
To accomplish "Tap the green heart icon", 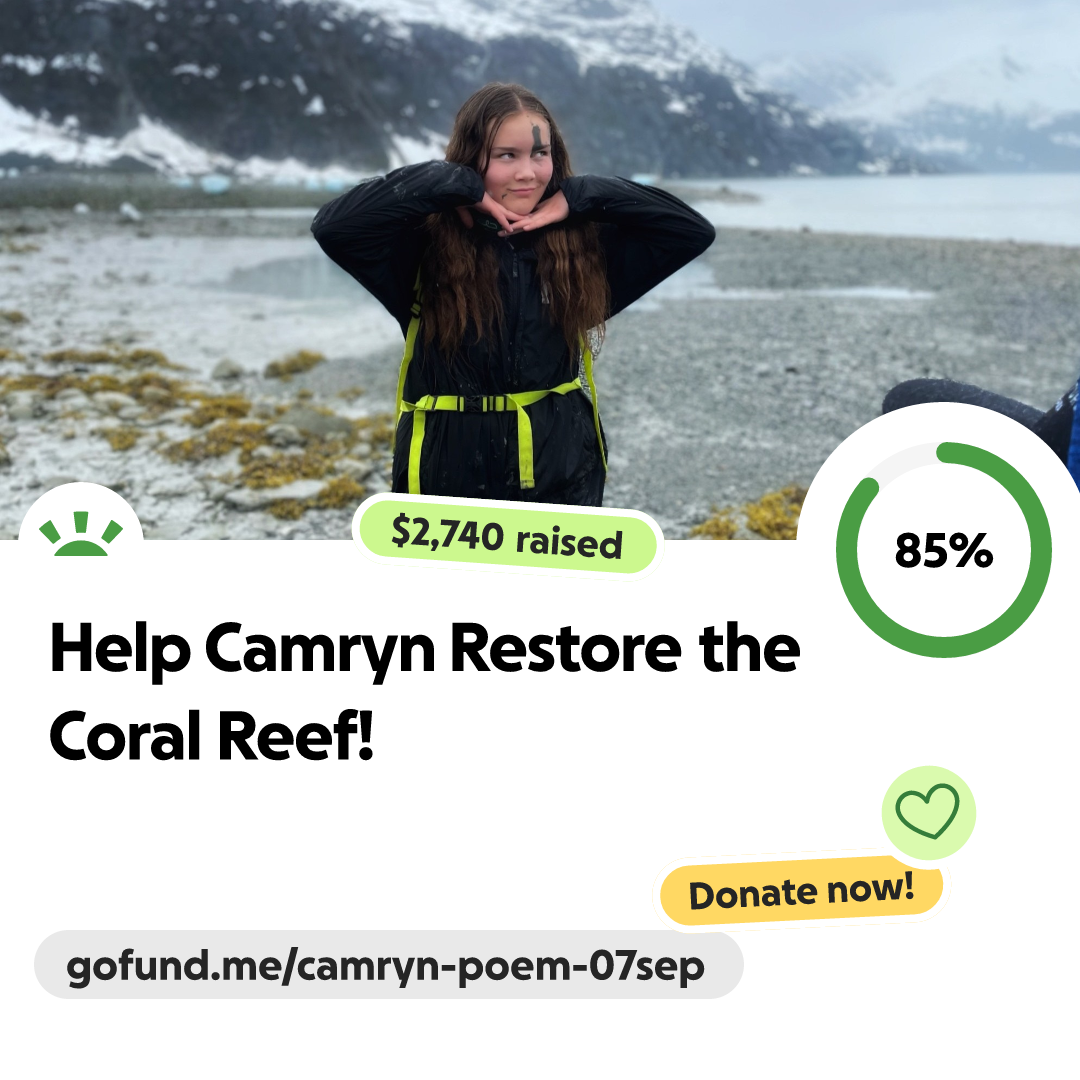I will 927,811.
